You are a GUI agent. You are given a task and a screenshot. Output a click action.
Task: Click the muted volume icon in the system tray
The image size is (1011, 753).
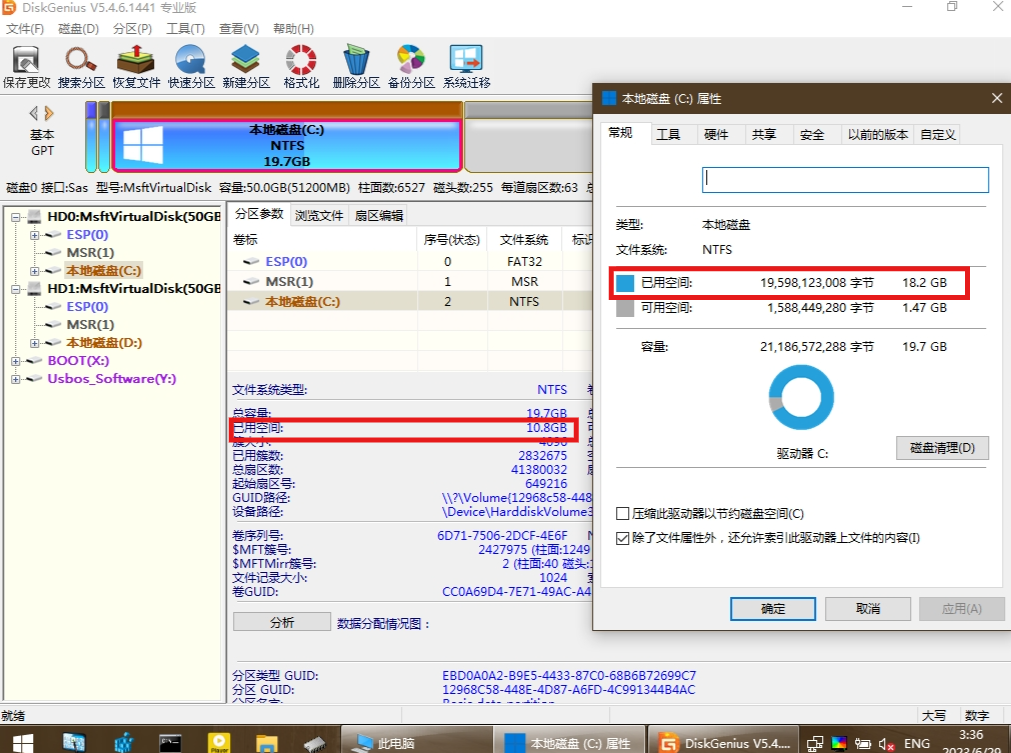pos(887,744)
